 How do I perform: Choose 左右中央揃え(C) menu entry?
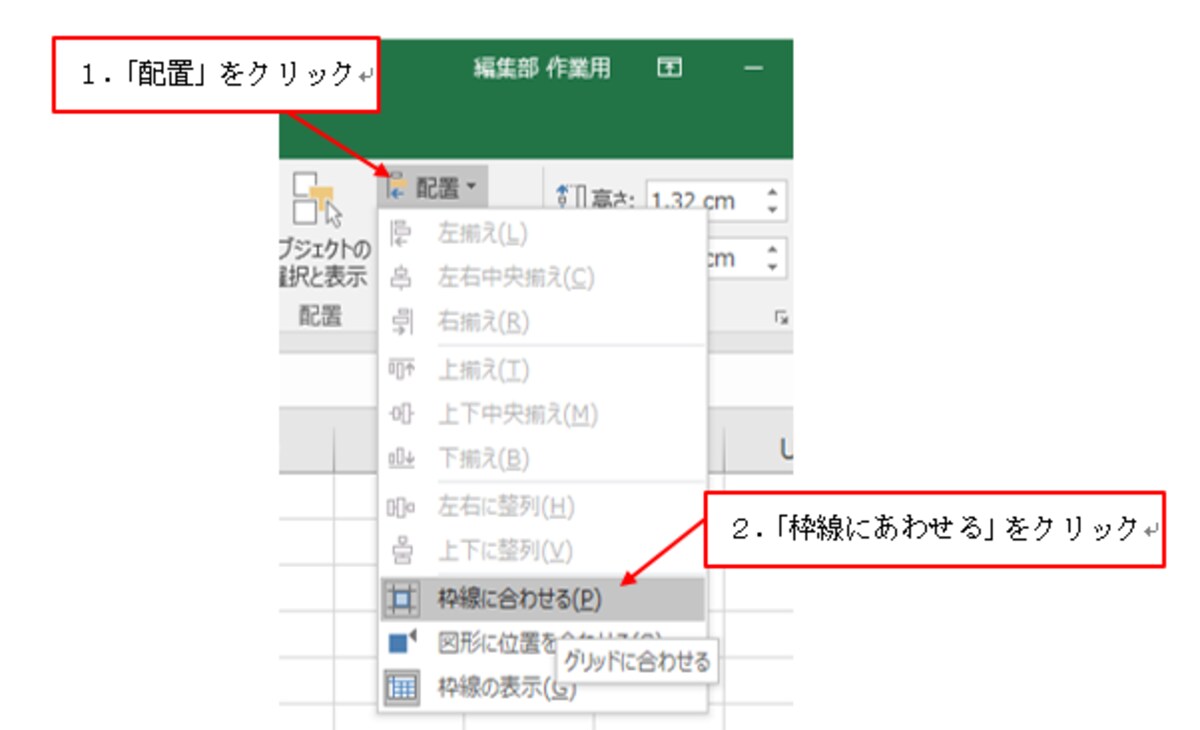542,278
